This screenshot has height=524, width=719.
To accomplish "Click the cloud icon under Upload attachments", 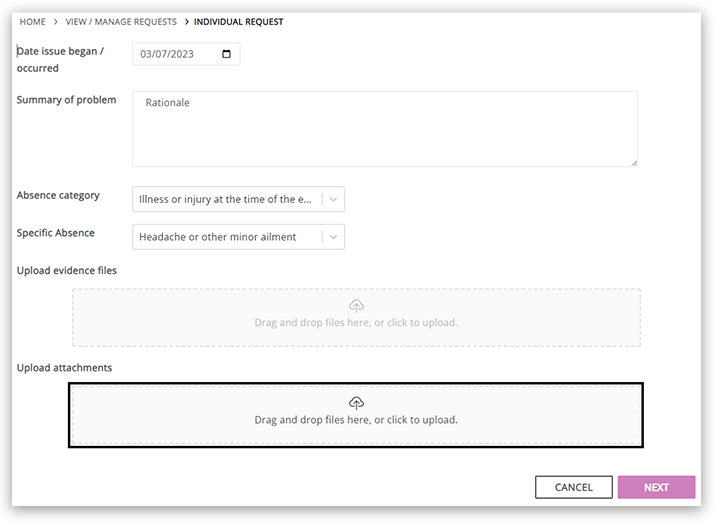I will 356,403.
